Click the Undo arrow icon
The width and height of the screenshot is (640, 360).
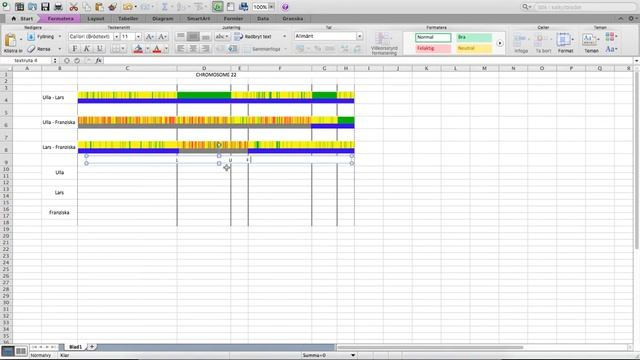point(128,7)
